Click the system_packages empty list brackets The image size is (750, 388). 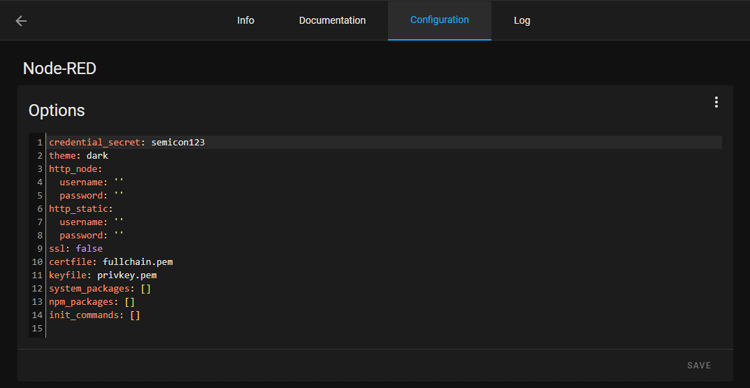pyautogui.click(x=146, y=289)
